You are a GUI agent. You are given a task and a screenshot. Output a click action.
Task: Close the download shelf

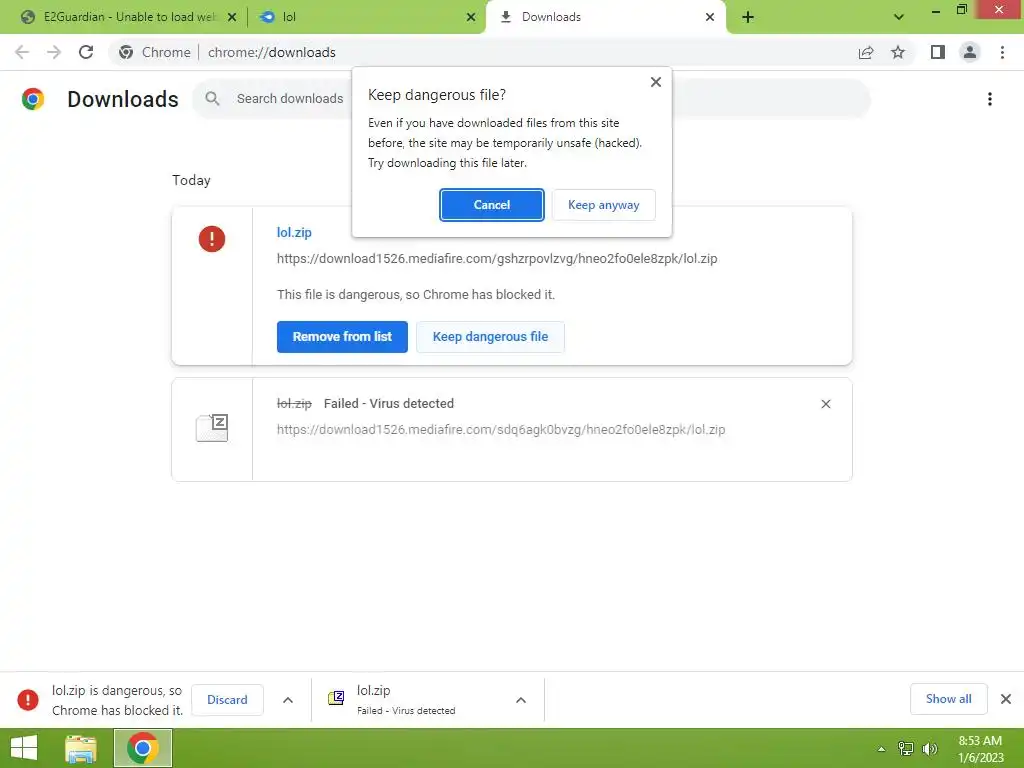pyautogui.click(x=1006, y=699)
